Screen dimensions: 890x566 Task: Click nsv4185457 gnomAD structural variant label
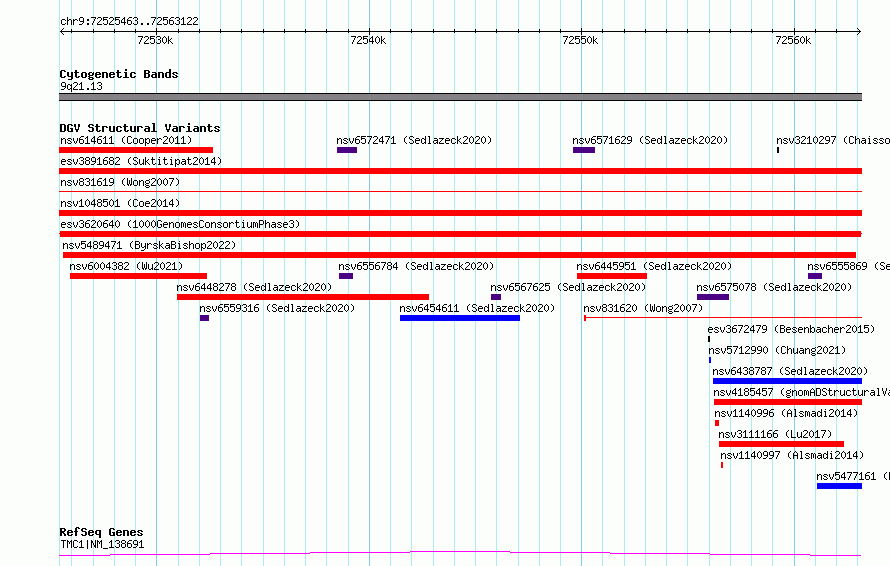(x=801, y=392)
